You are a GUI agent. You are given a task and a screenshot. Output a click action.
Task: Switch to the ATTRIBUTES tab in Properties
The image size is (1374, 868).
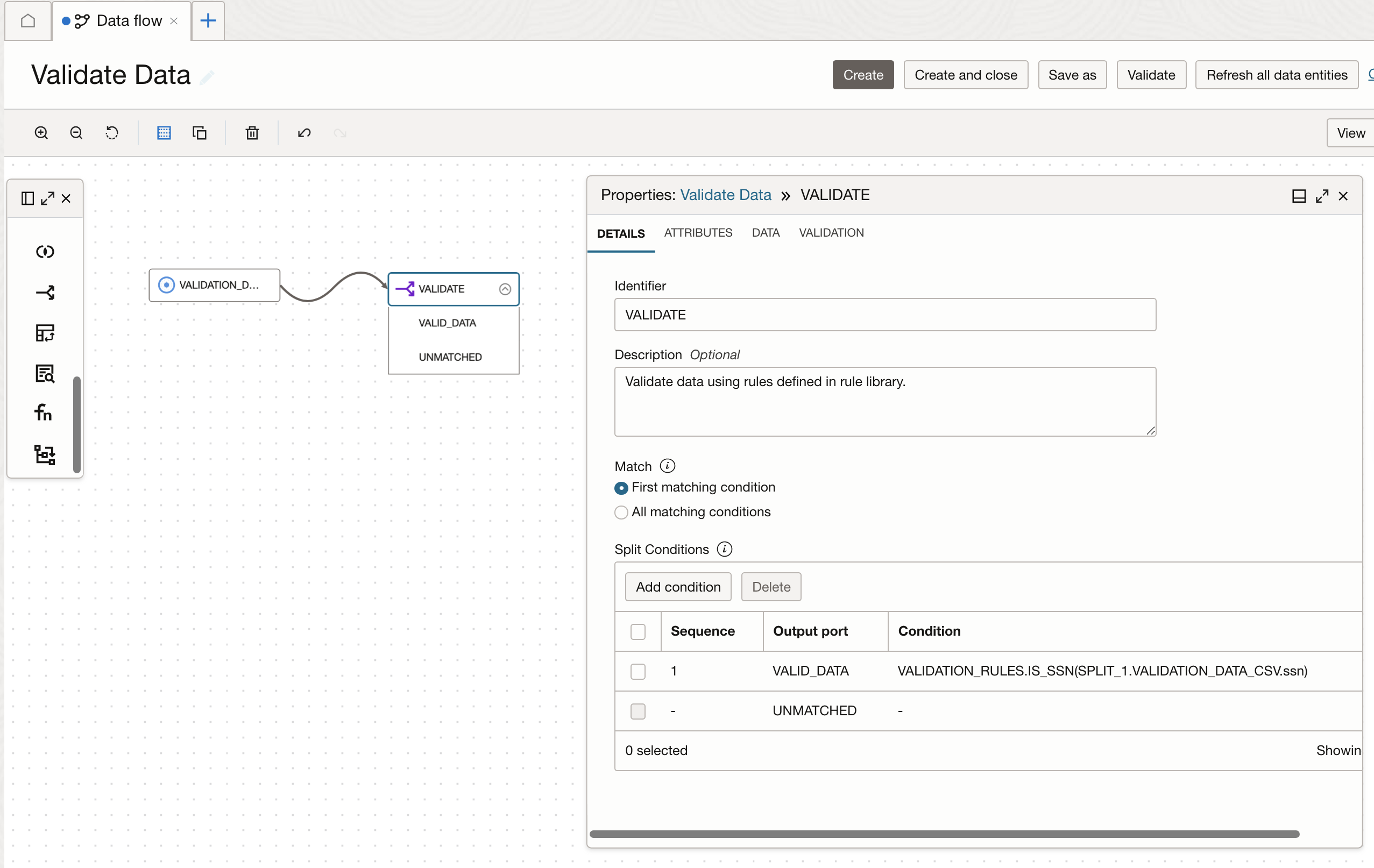(x=698, y=233)
